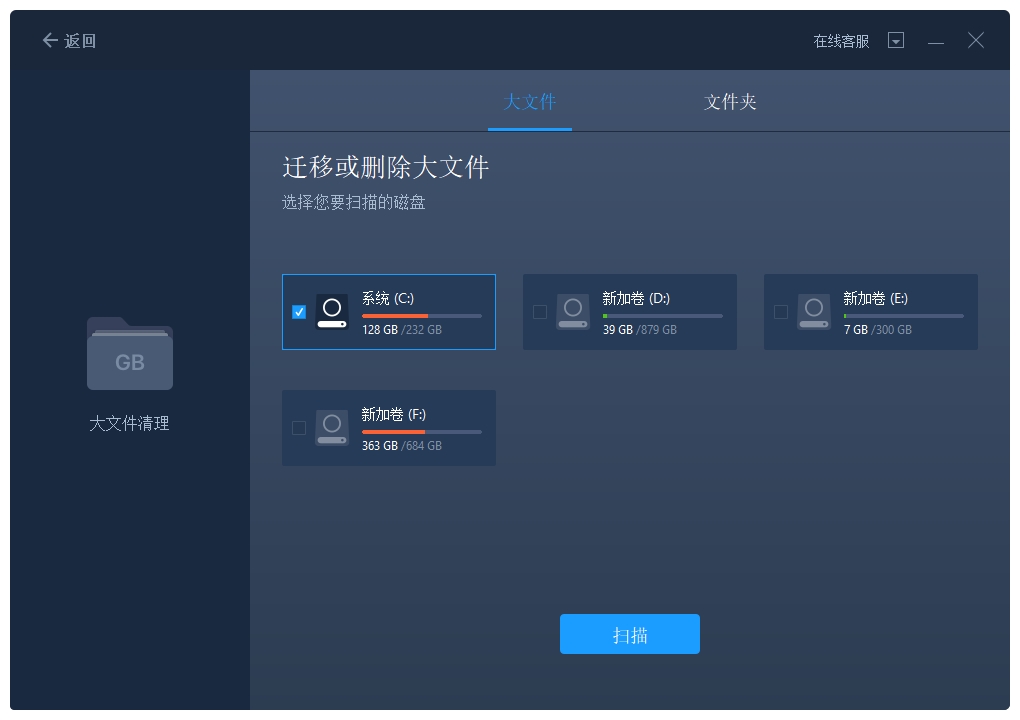Minimize the window
The image size is (1020, 720).
(936, 41)
